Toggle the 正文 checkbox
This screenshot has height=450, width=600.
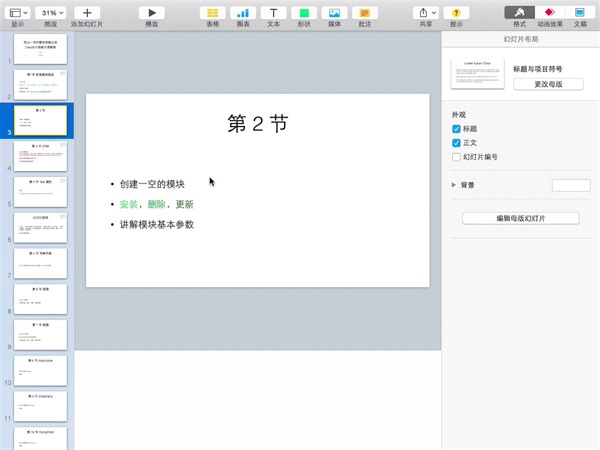(456, 143)
